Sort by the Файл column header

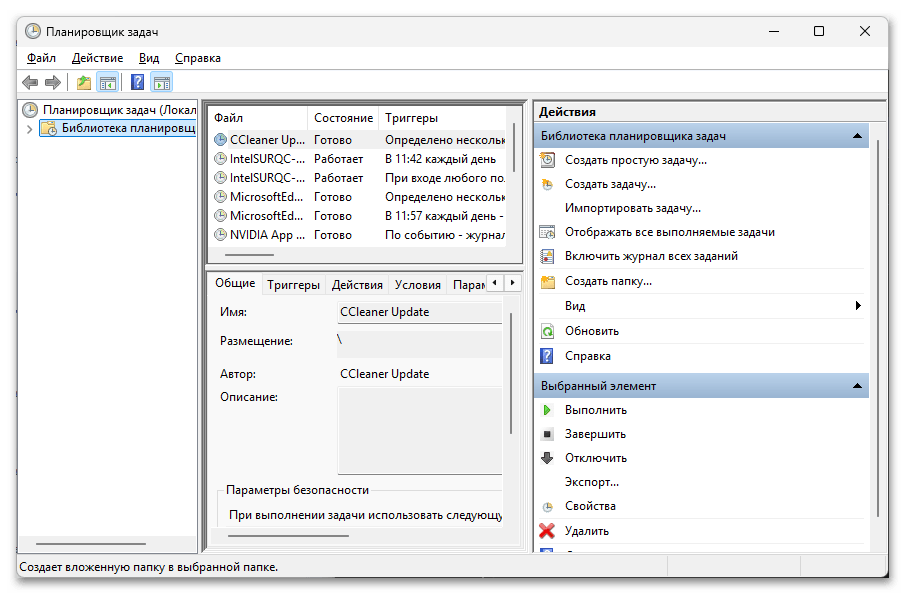(x=258, y=118)
